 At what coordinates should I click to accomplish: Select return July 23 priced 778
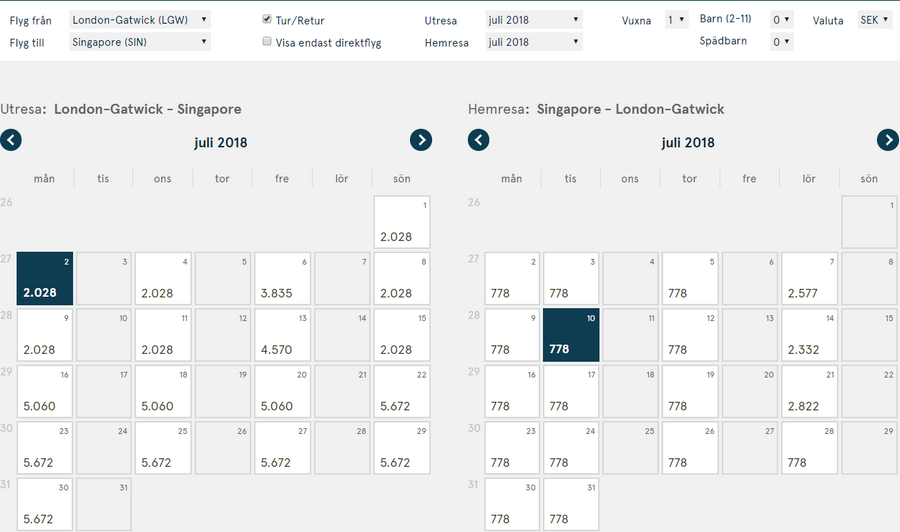pyautogui.click(x=512, y=448)
